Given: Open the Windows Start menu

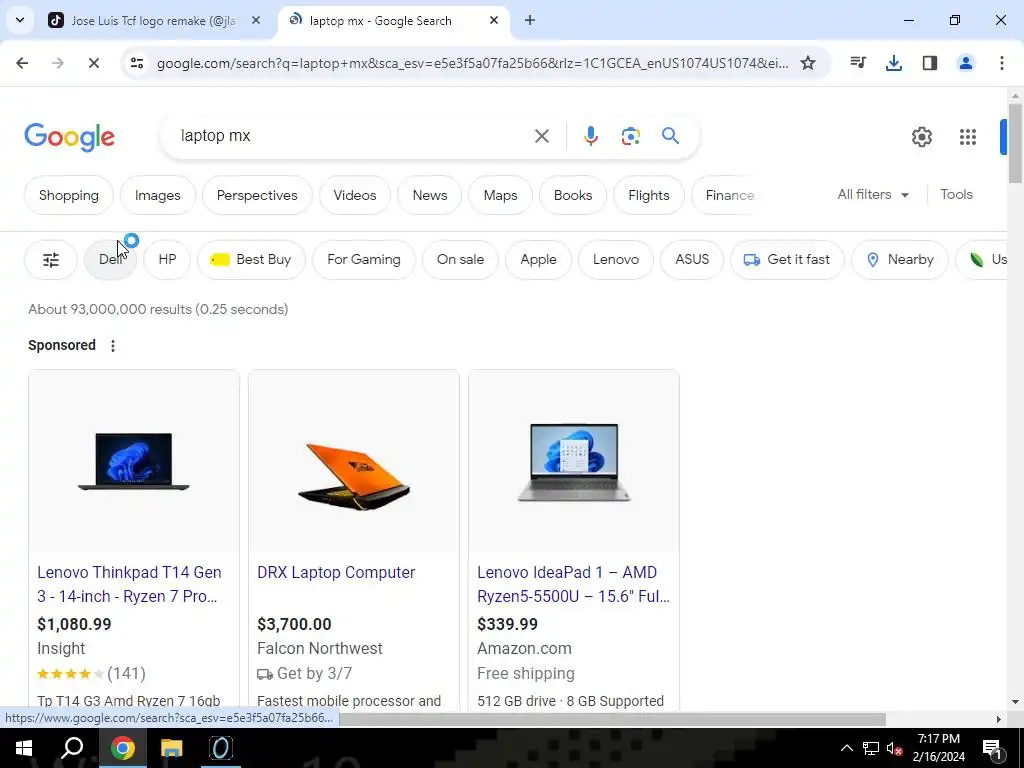Looking at the screenshot, I should 24,748.
